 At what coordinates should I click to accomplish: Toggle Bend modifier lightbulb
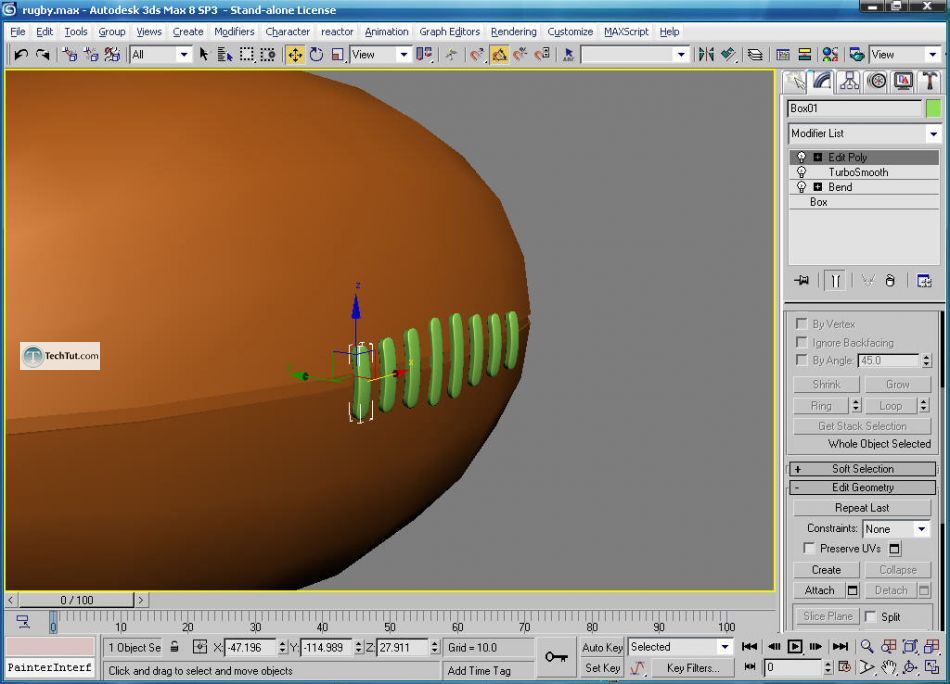[802, 187]
